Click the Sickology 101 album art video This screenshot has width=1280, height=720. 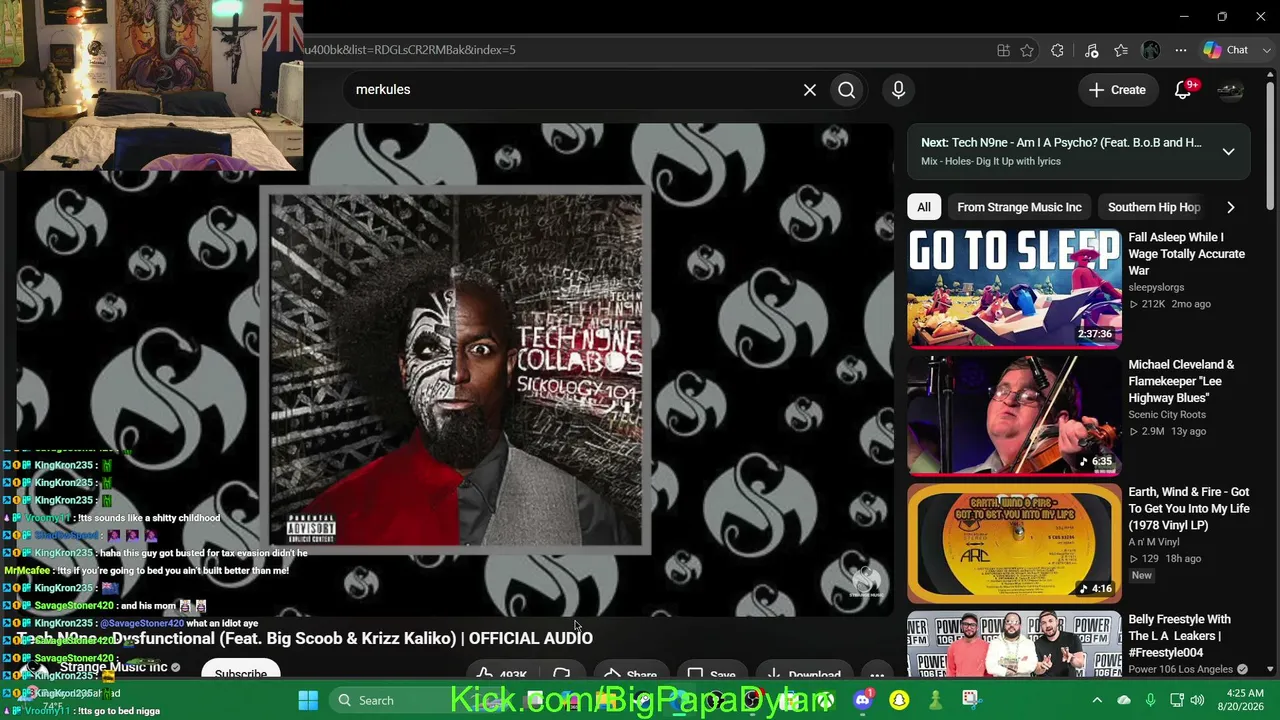pyautogui.click(x=456, y=370)
